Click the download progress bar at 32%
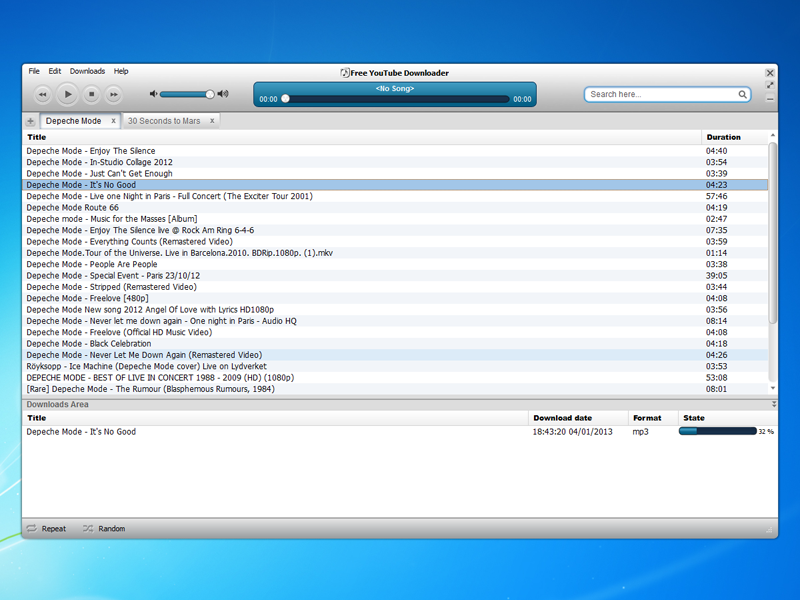The width and height of the screenshot is (800, 600). tap(717, 432)
